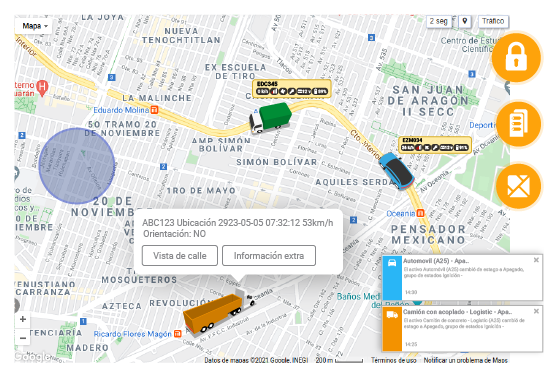Open the orange documents report button
The image size is (544, 382).
click(518, 124)
